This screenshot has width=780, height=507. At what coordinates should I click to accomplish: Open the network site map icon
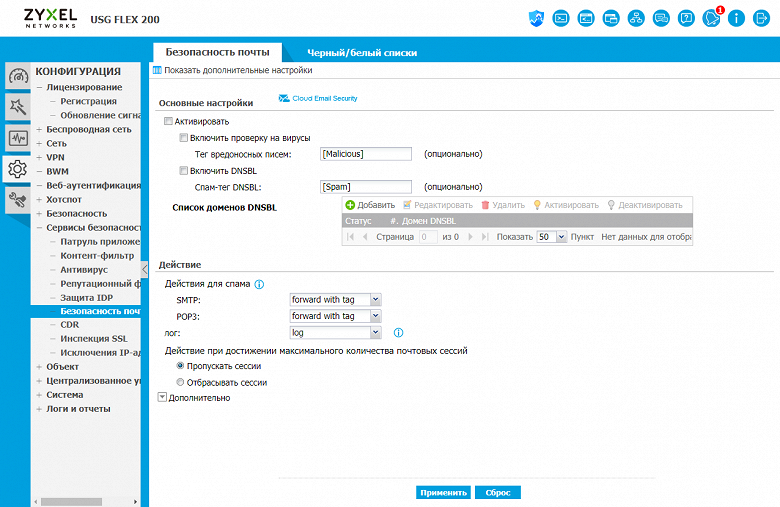[636, 19]
